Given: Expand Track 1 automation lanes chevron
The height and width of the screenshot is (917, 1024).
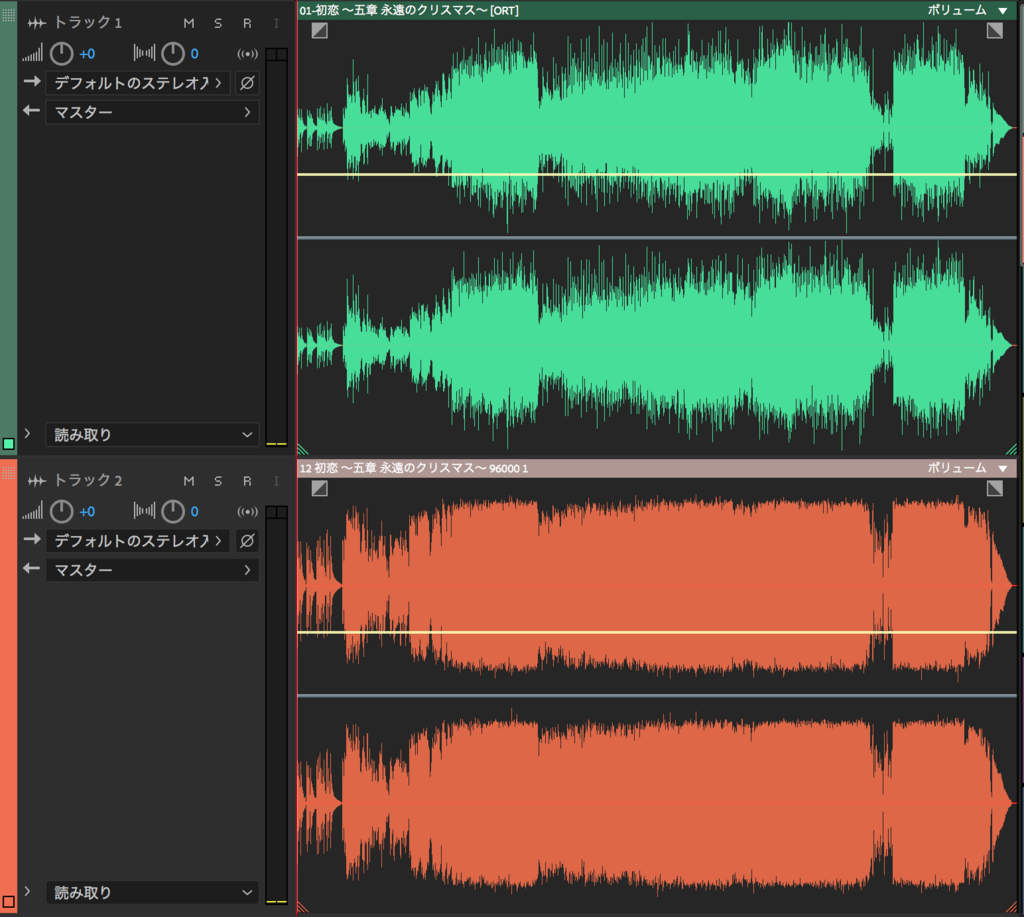Looking at the screenshot, I should coord(27,433).
